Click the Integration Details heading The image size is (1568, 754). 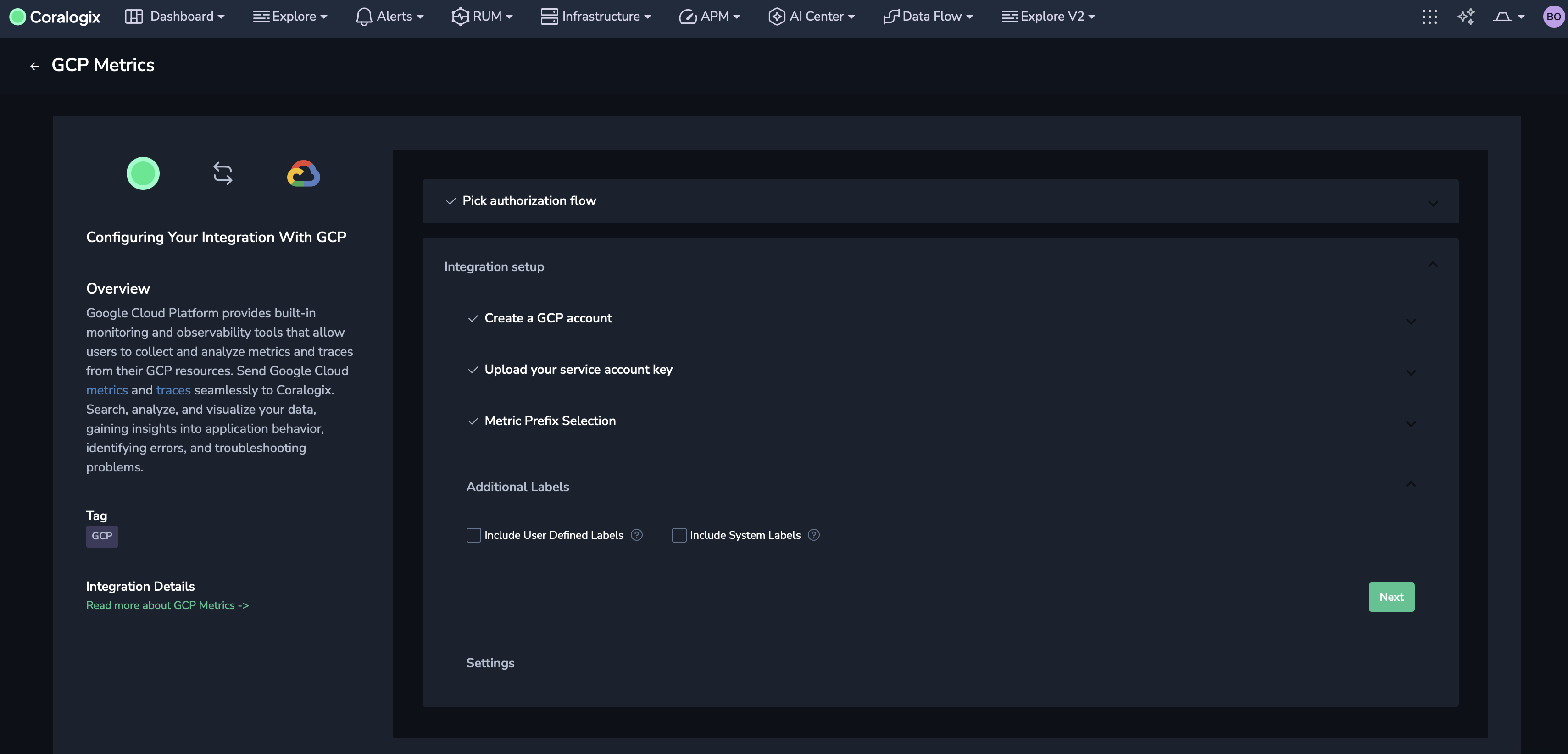coord(141,587)
